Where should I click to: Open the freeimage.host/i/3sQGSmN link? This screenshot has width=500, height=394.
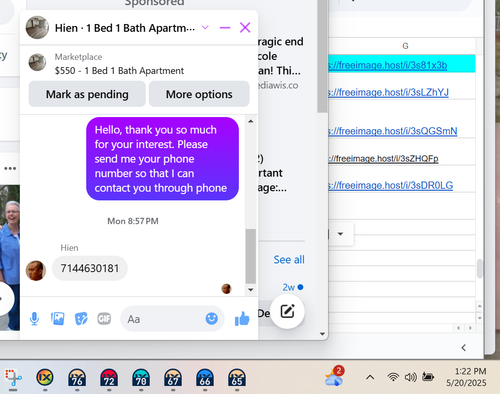393,131
